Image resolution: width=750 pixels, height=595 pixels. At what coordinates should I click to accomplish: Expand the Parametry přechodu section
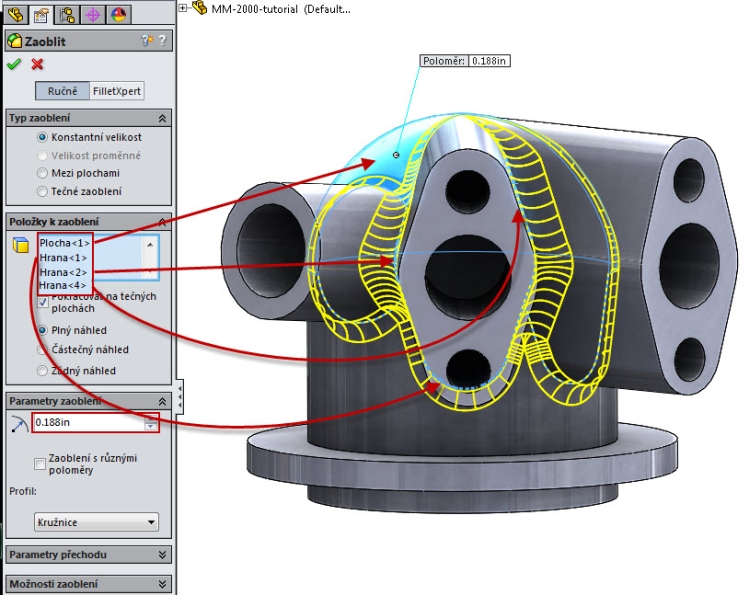pyautogui.click(x=162, y=554)
